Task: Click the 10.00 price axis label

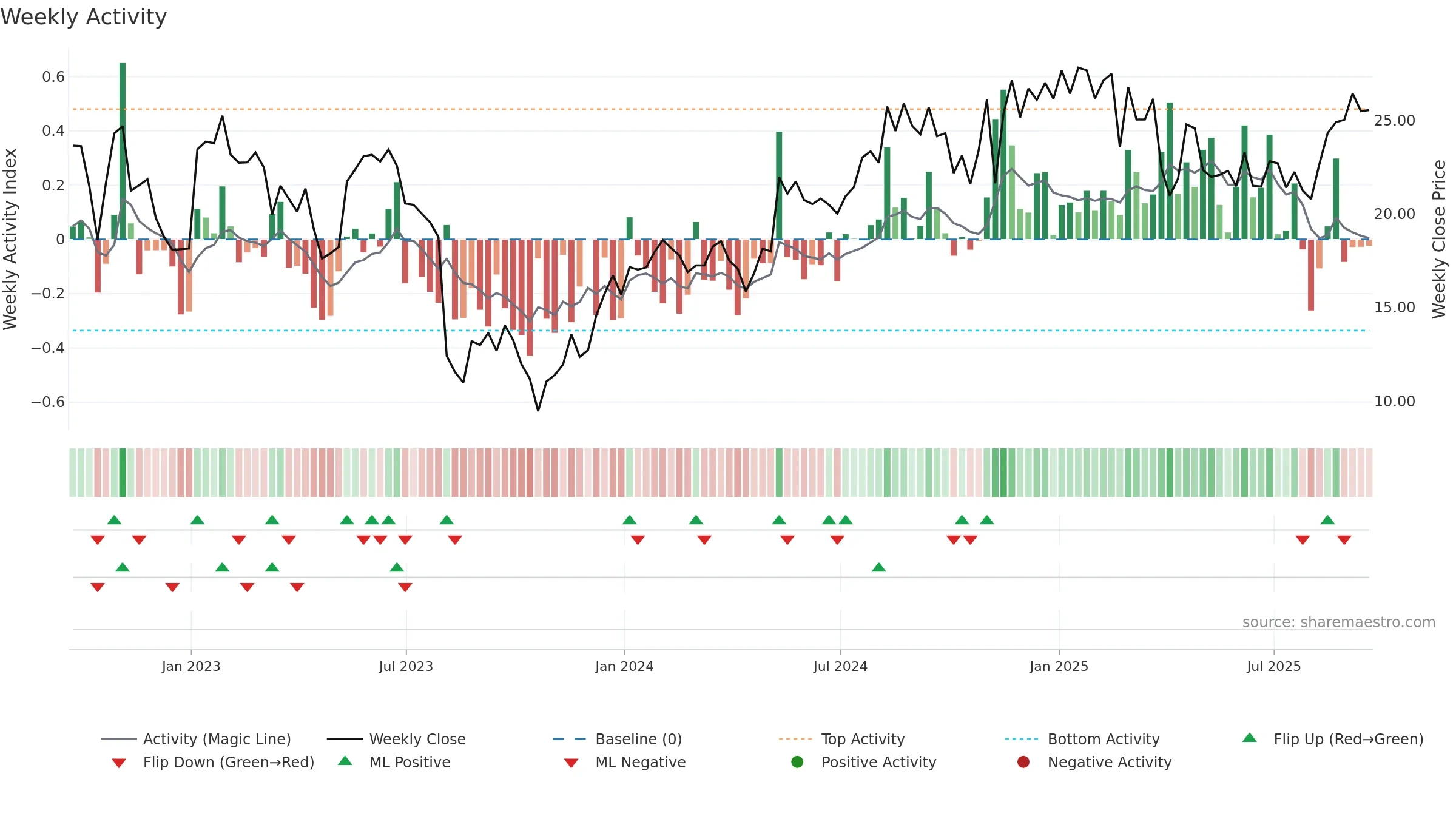Action: point(1395,401)
